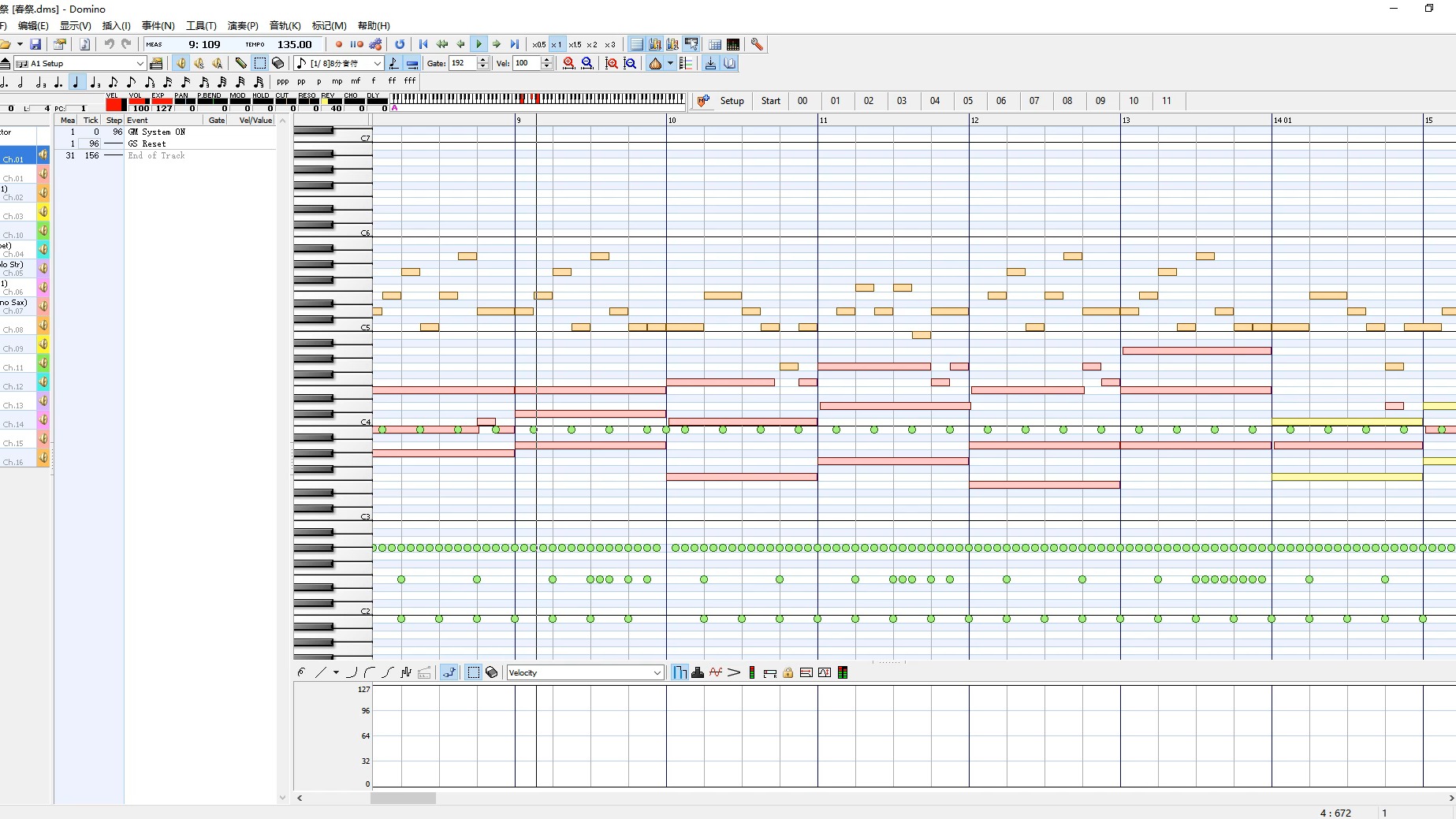The height and width of the screenshot is (819, 1456).
Task: Open the 显示(V) menu
Action: click(x=76, y=26)
